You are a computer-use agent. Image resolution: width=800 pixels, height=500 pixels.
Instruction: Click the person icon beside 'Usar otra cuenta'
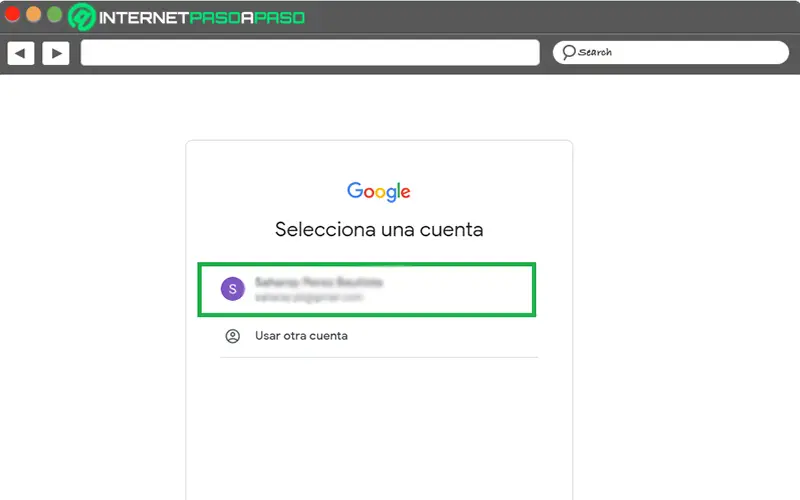[x=233, y=336]
